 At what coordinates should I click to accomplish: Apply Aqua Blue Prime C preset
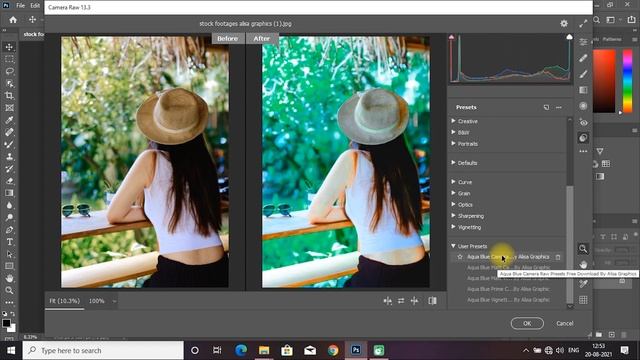pyautogui.click(x=508, y=289)
